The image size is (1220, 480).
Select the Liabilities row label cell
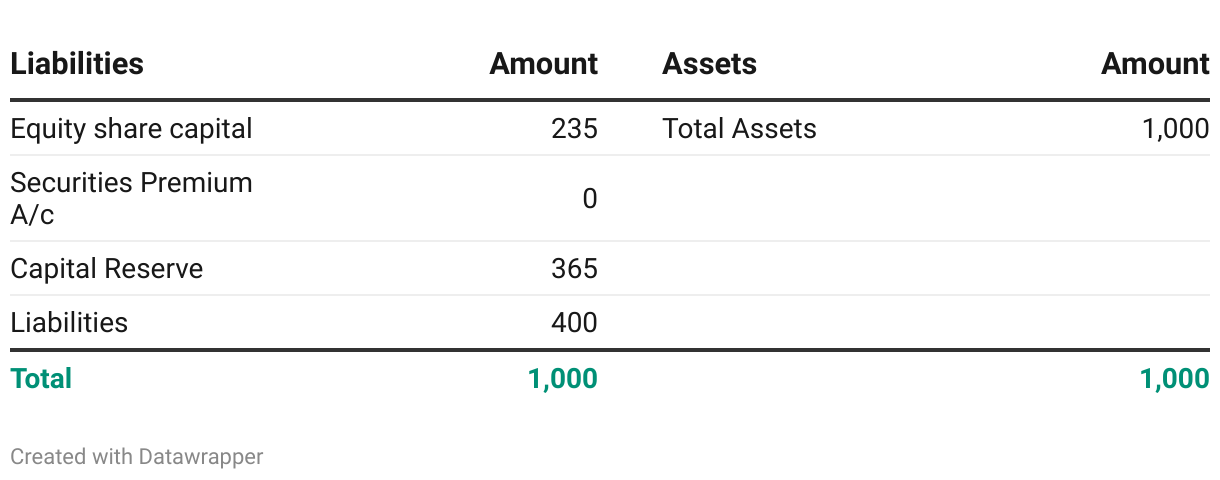[x=69, y=323]
